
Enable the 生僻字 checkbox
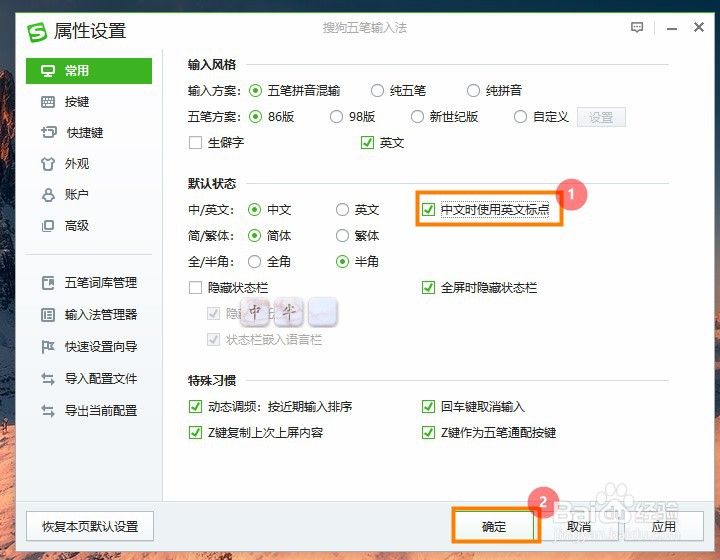[196, 143]
